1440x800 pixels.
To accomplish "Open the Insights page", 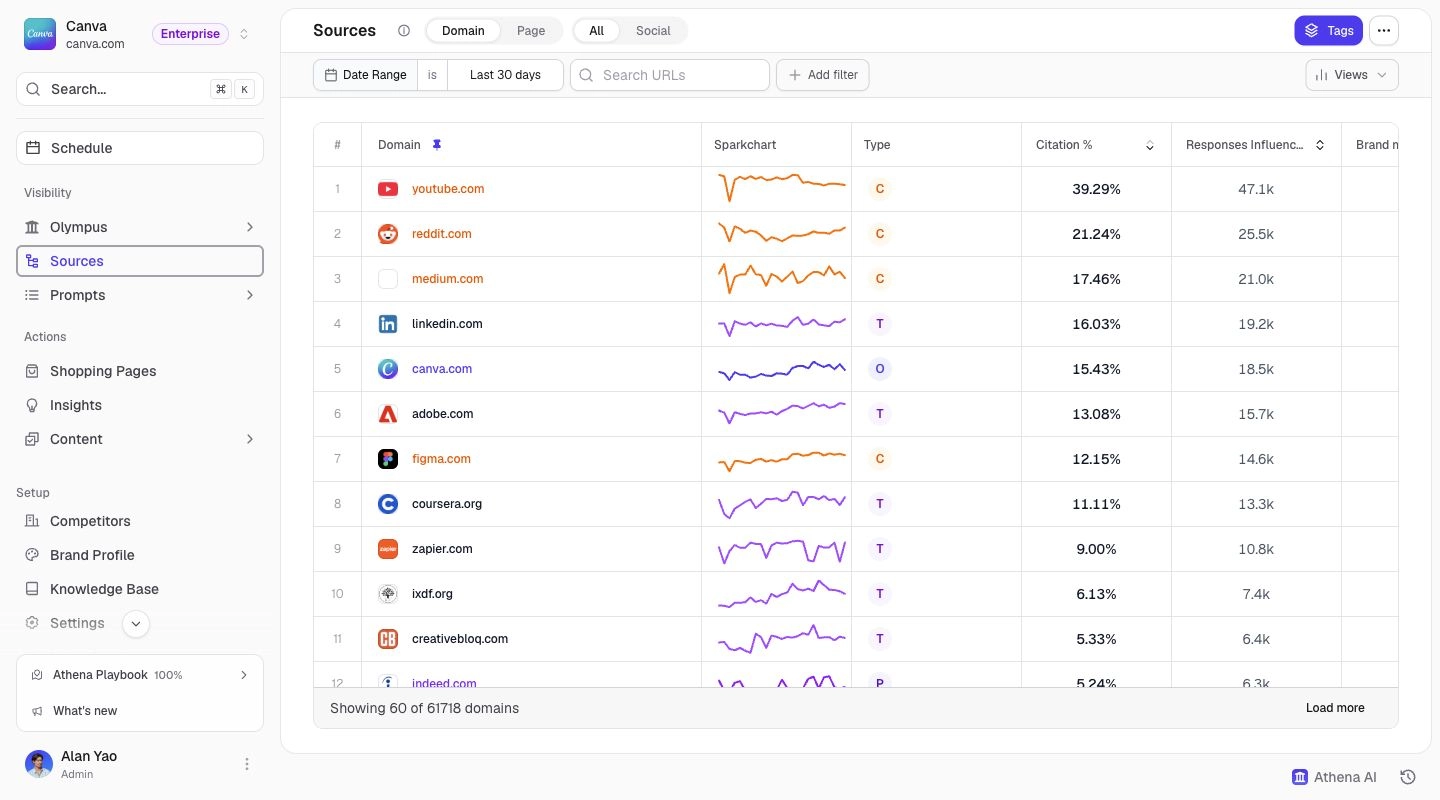I will click(x=140, y=405).
